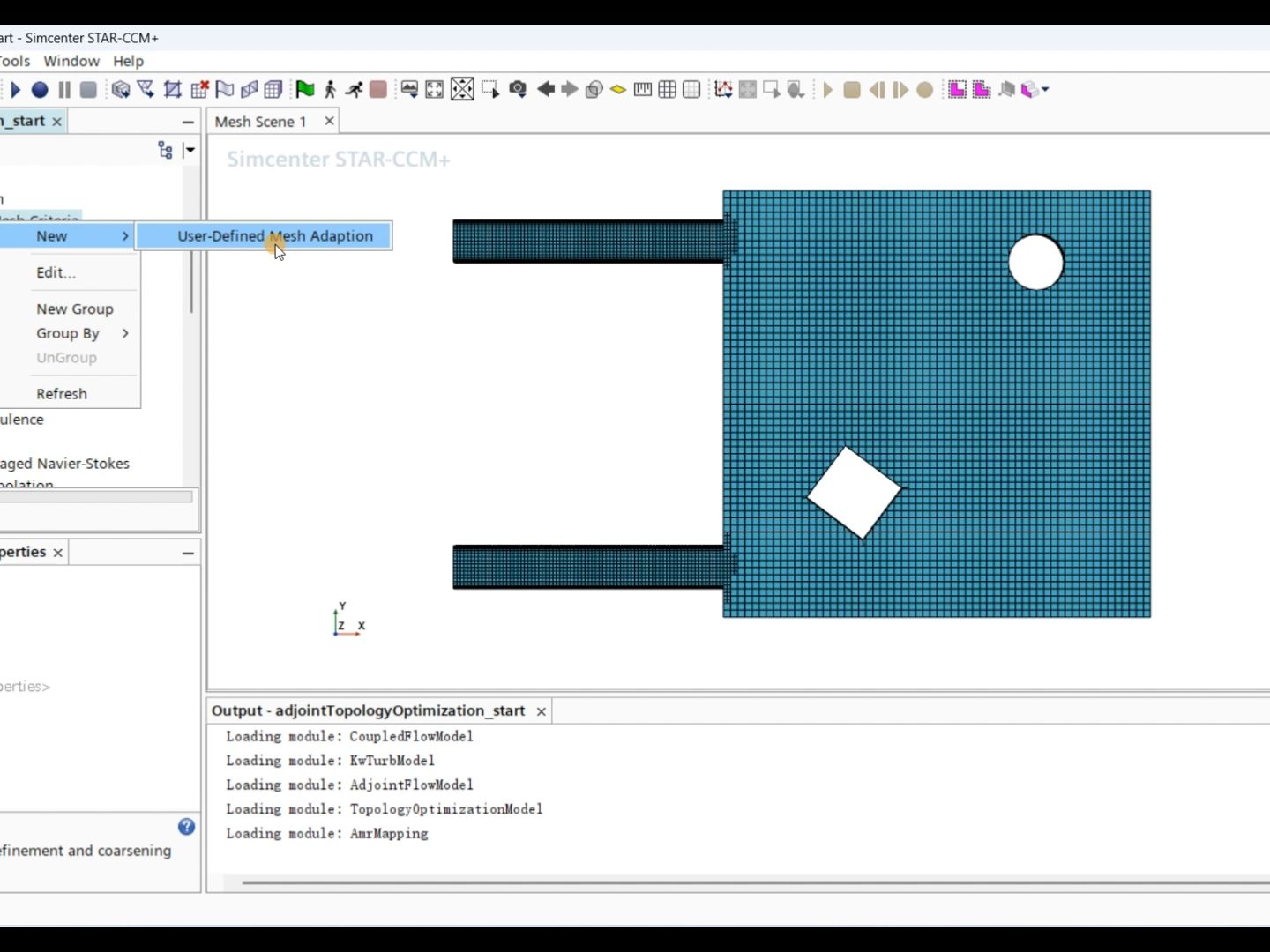Click the tan Step Forward animation icon
Viewport: 1270px width, 952px height.
pos(900,89)
